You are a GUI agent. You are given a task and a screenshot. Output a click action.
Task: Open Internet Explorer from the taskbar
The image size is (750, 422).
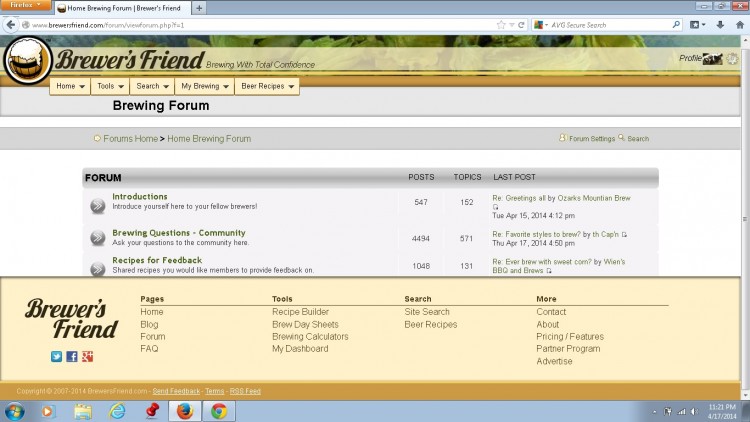tap(117, 411)
